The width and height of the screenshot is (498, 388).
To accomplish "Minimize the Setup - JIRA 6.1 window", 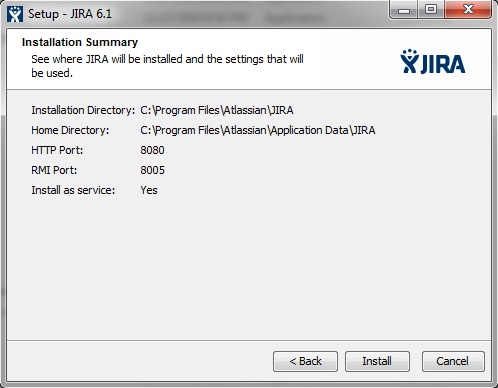I will [x=404, y=10].
